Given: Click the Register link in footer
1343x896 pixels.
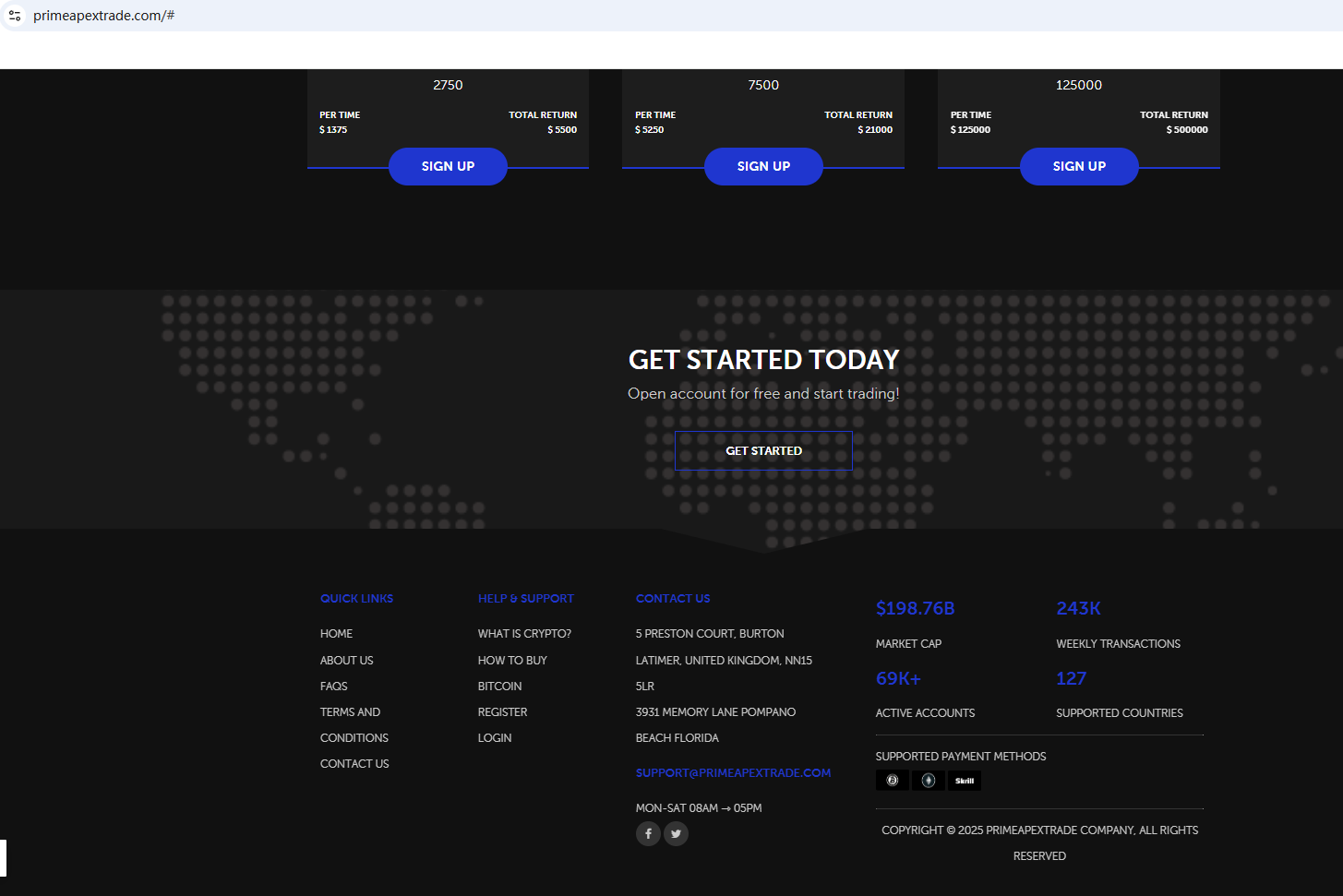Looking at the screenshot, I should pos(502,712).
